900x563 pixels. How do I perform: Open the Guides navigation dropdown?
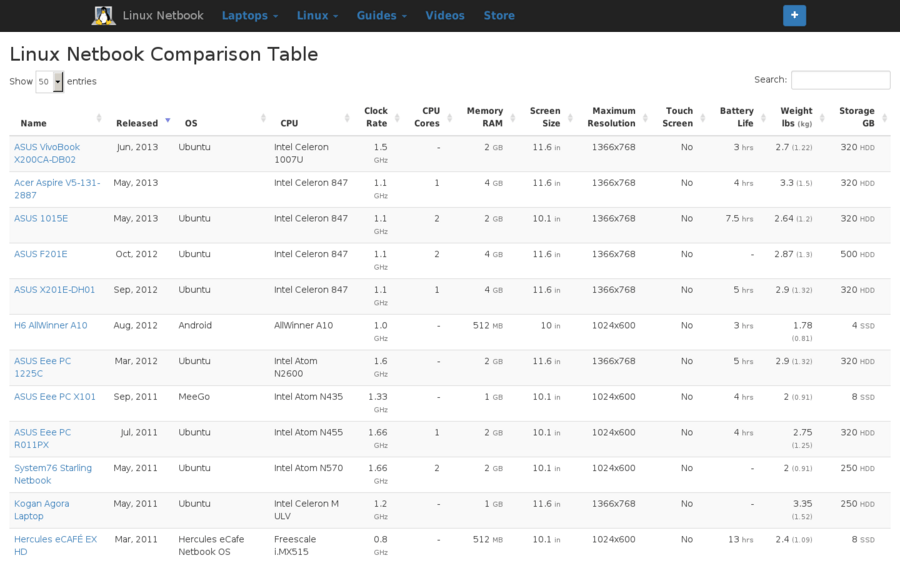[x=382, y=15]
